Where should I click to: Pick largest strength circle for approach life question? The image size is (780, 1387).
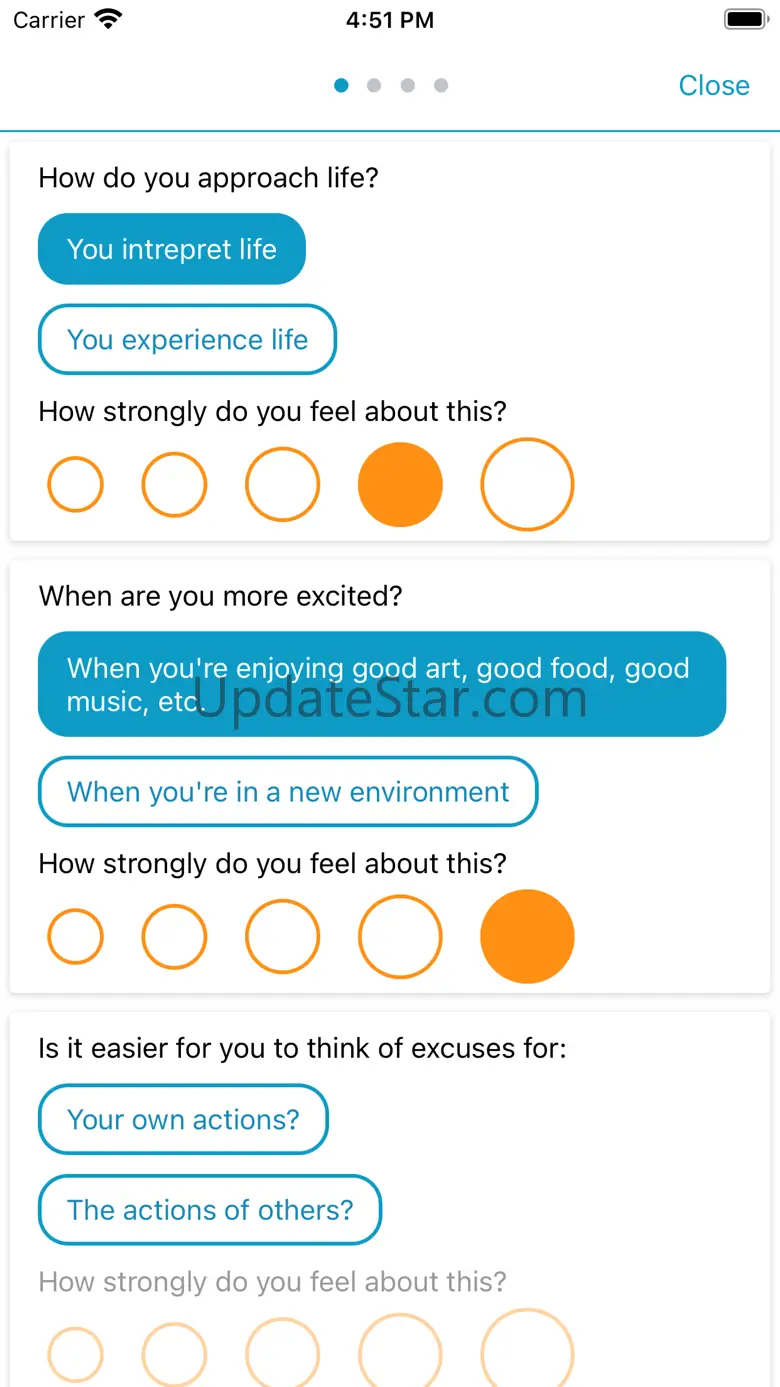click(x=527, y=485)
